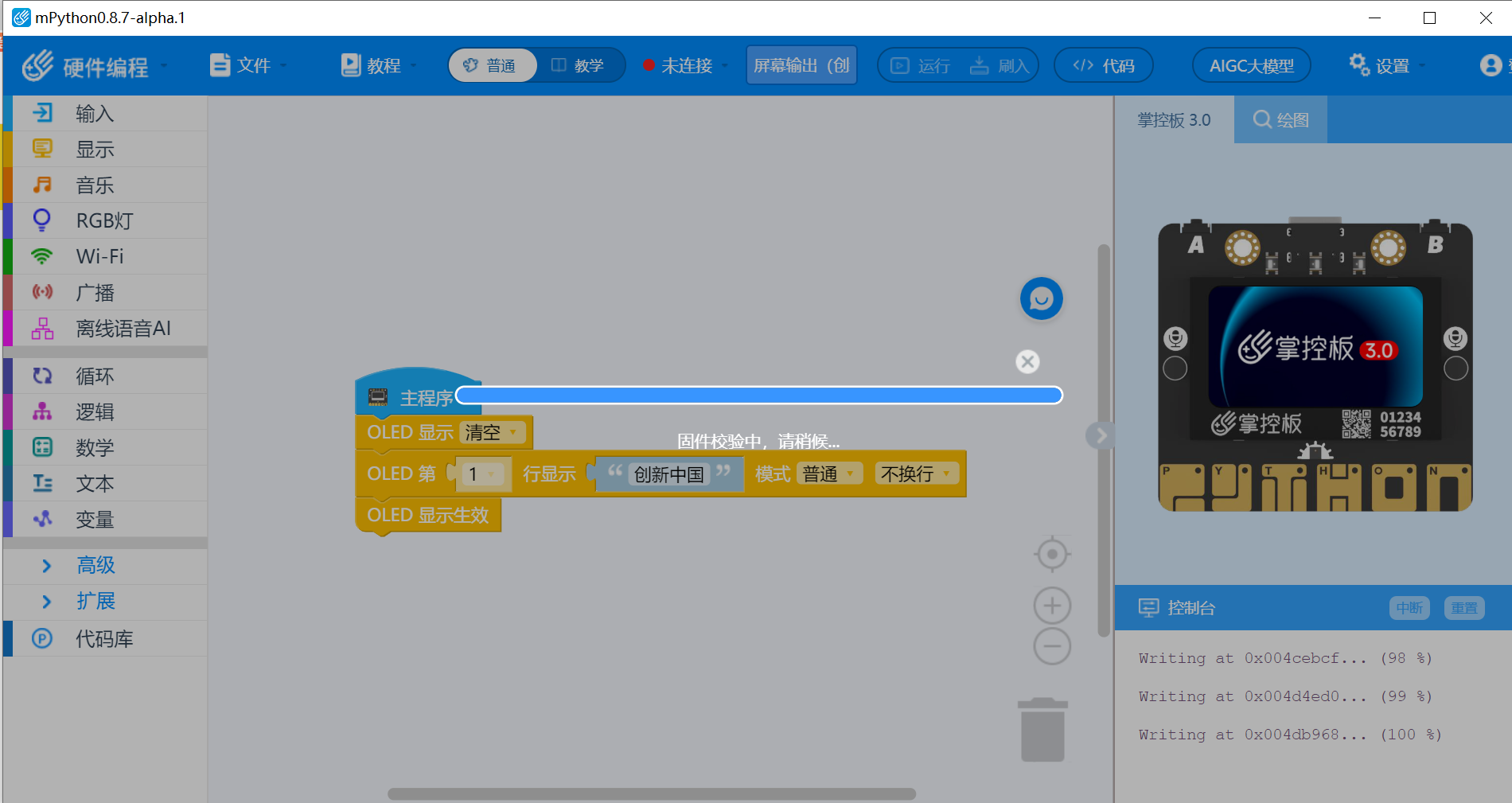Click the 刷入 button

(x=1000, y=65)
